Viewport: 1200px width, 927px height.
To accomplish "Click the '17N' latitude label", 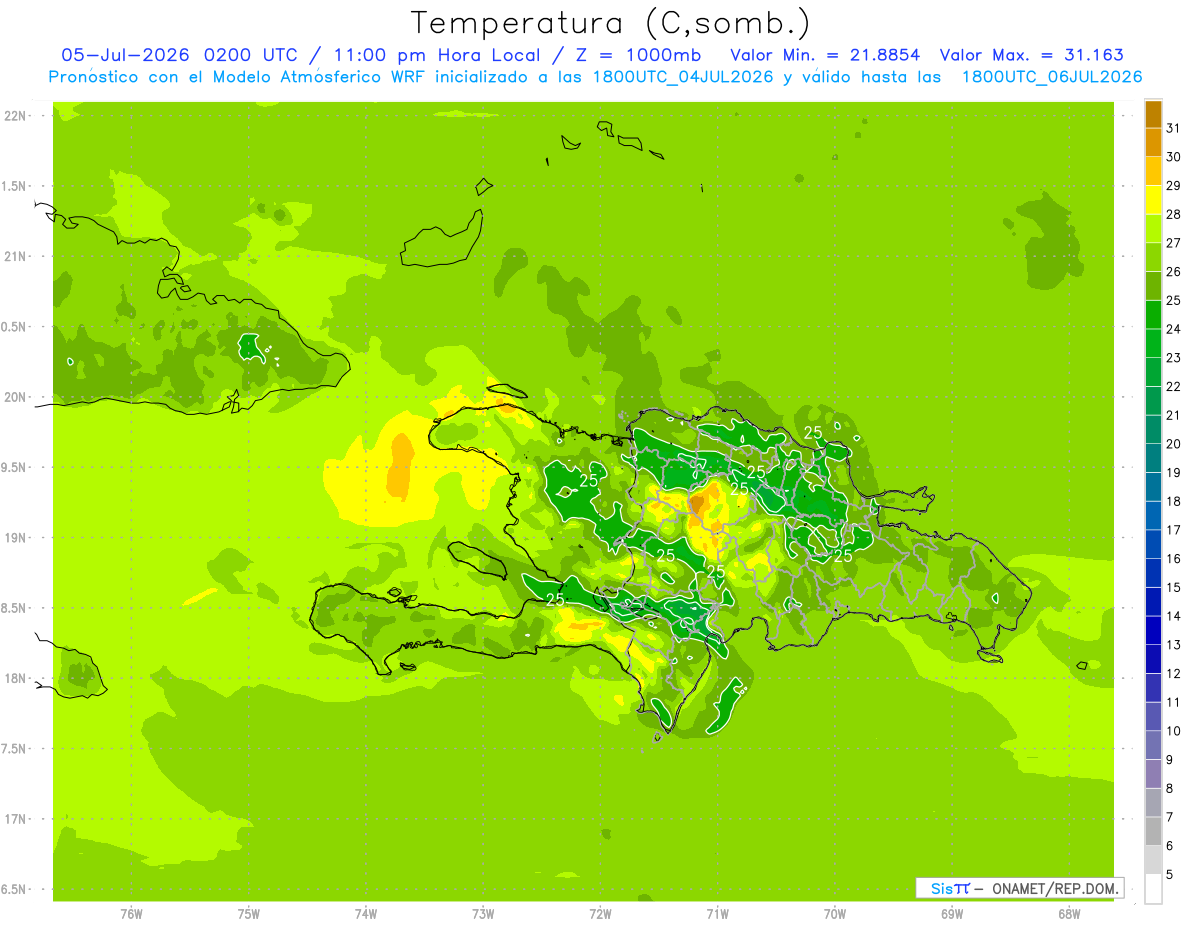I will point(16,819).
